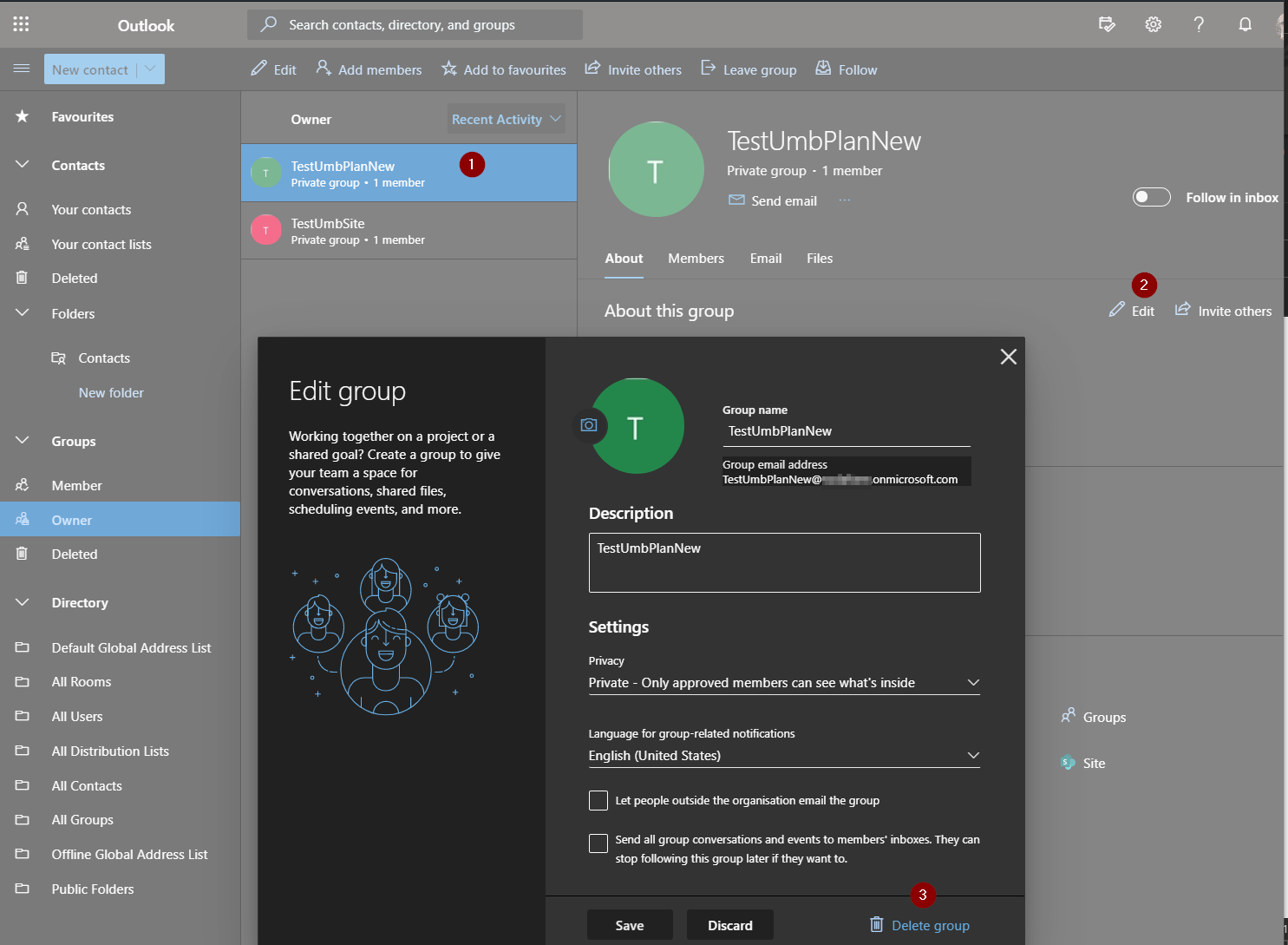Open the Recent Activity sort dropdown
The height and width of the screenshot is (945, 1288).
[506, 118]
